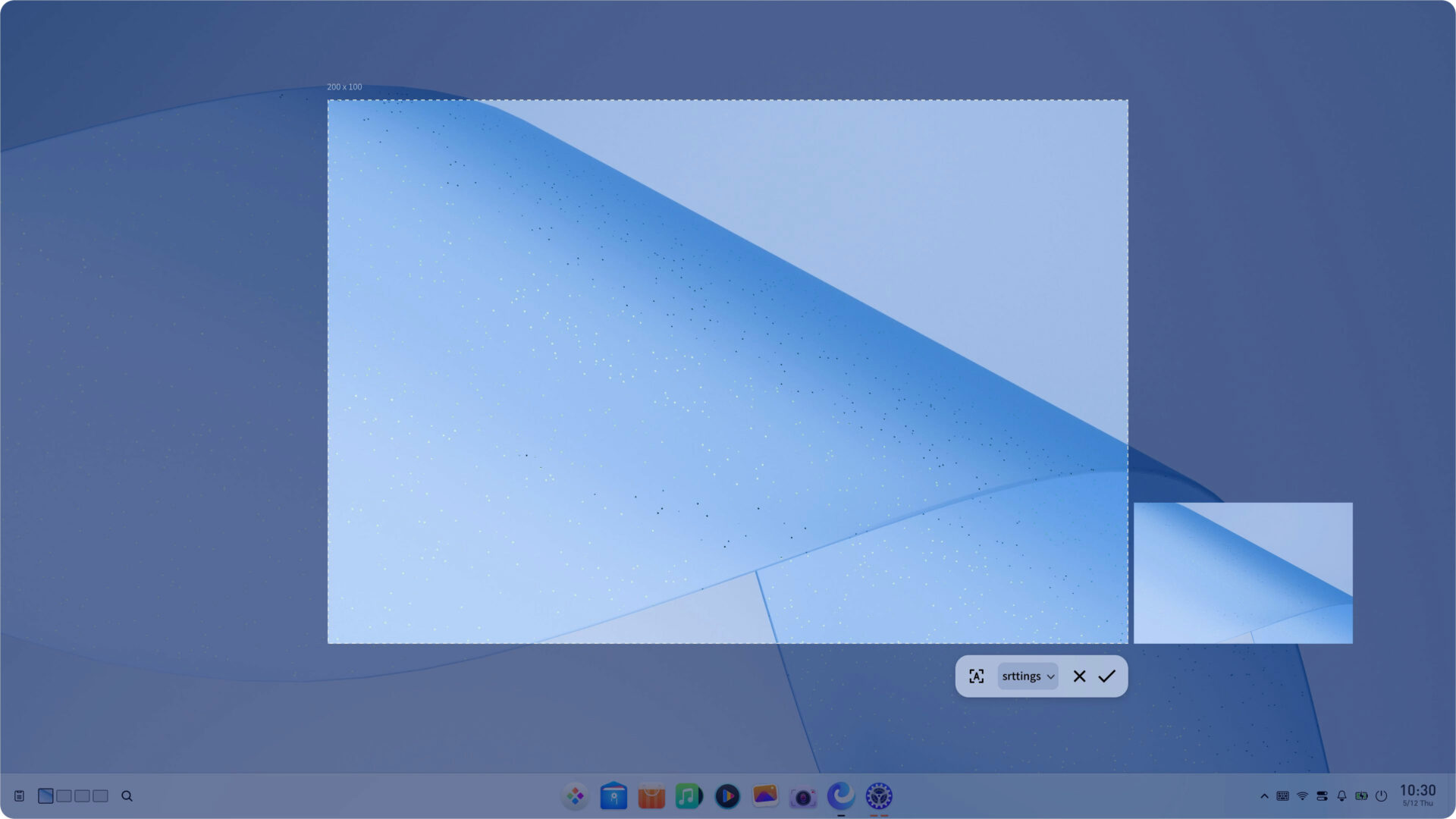Confirm the screenshot with the checkmark
The width and height of the screenshot is (1456, 819).
(x=1107, y=676)
